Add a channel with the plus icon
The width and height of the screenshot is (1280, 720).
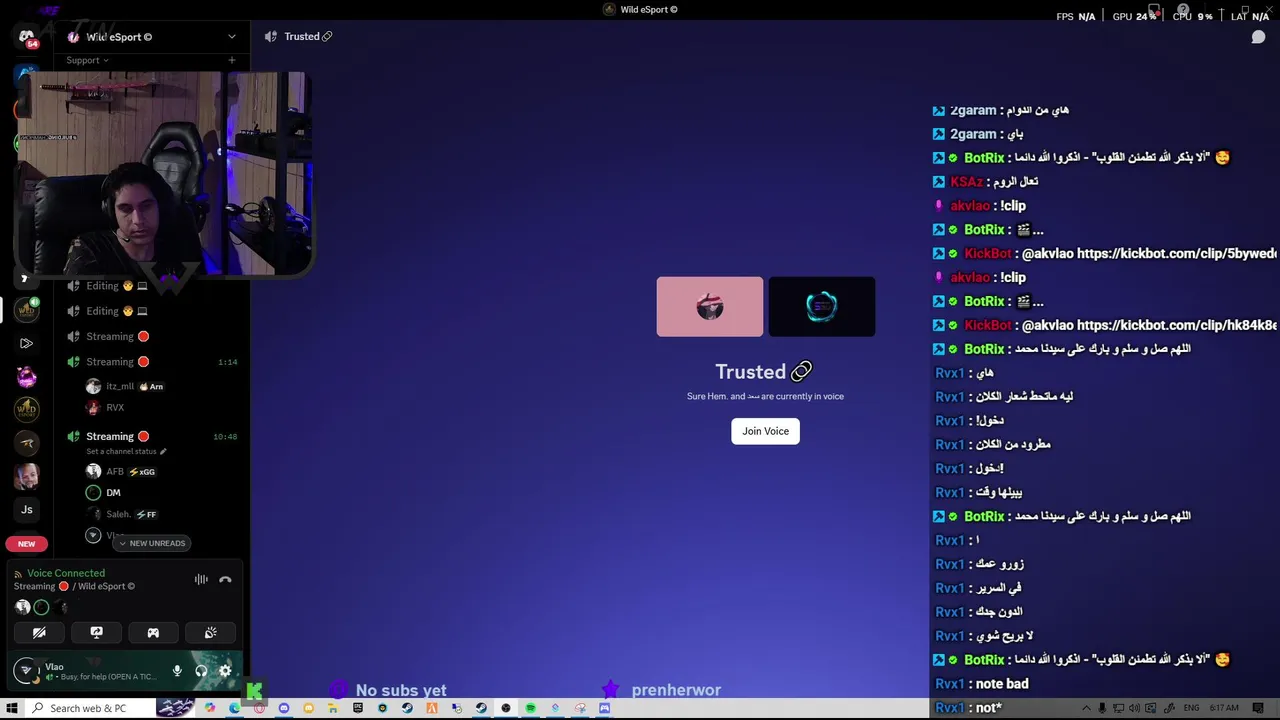(x=232, y=60)
